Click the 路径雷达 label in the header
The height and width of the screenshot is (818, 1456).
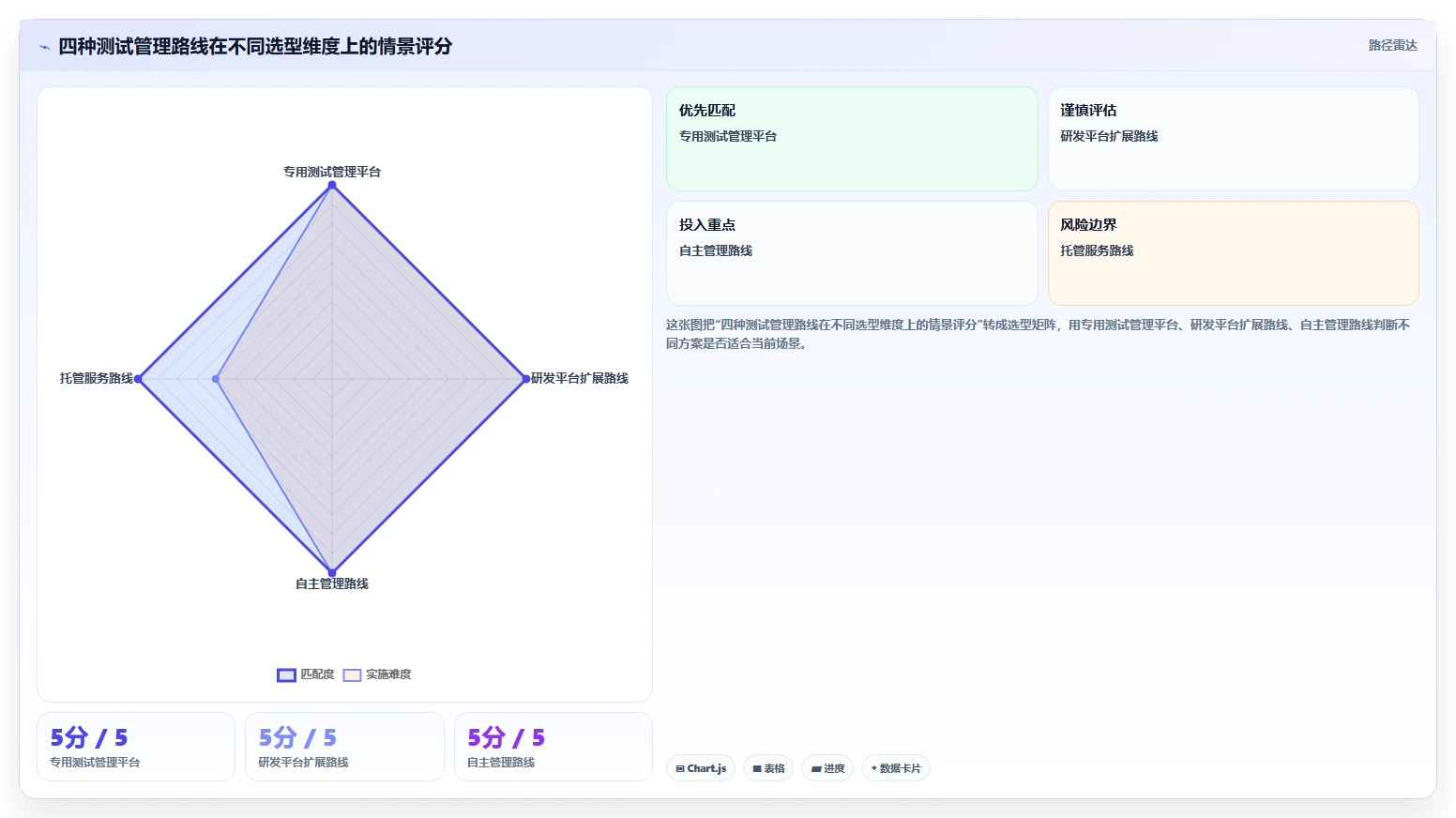(1392, 45)
